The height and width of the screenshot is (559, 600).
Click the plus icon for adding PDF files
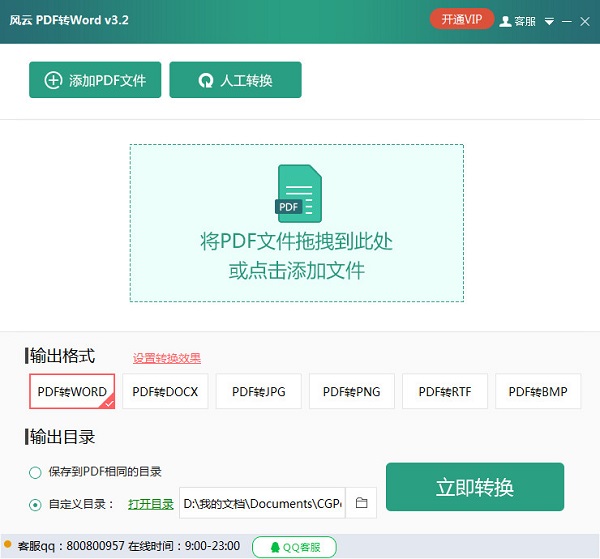coord(53,80)
